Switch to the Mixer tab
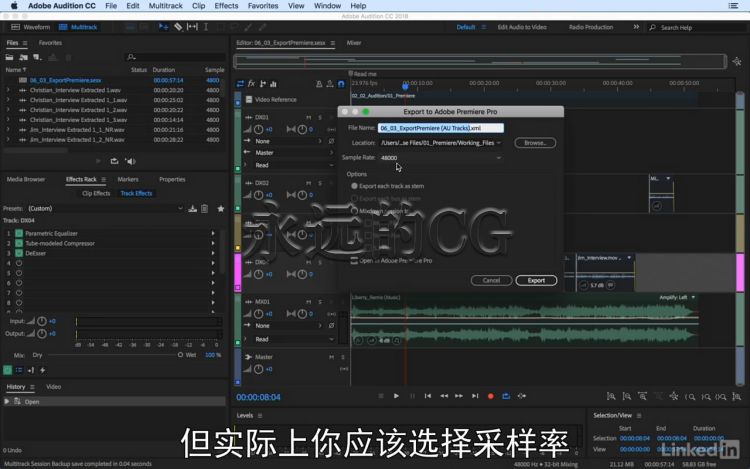 354,43
